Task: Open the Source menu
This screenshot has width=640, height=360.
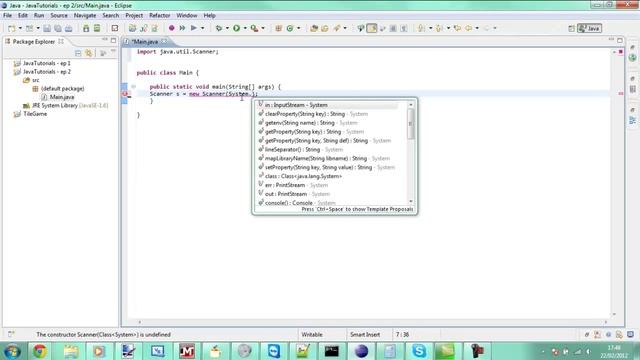Action: point(59,16)
